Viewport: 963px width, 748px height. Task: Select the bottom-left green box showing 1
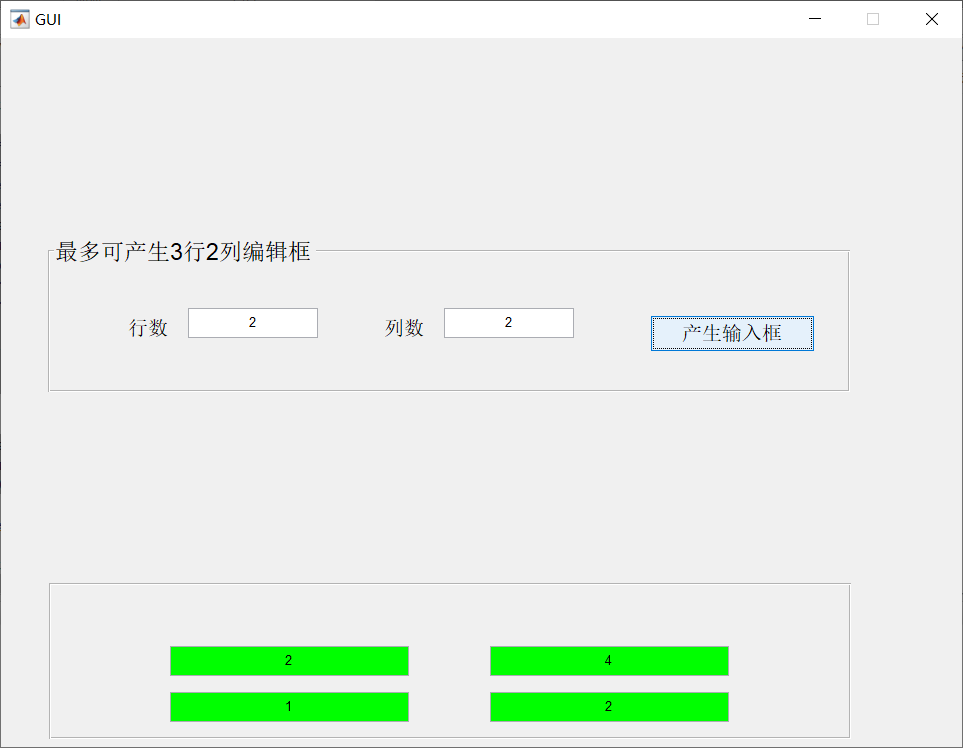(x=289, y=707)
